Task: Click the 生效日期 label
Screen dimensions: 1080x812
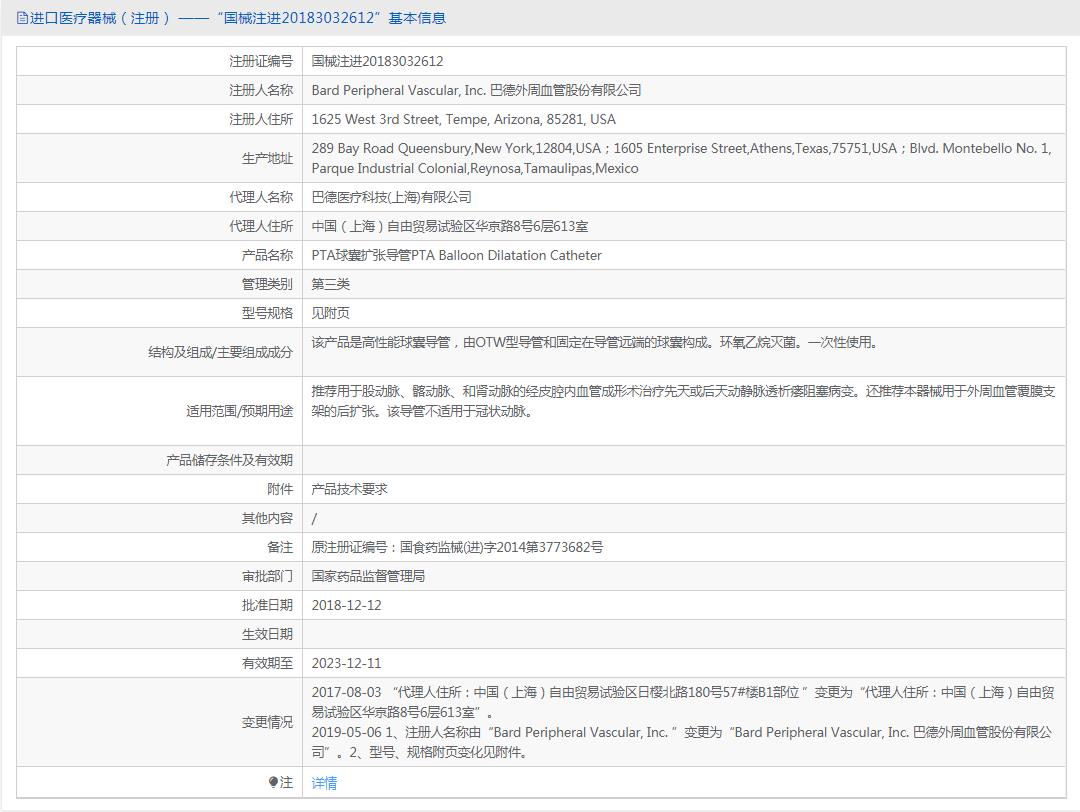Action: click(x=267, y=634)
